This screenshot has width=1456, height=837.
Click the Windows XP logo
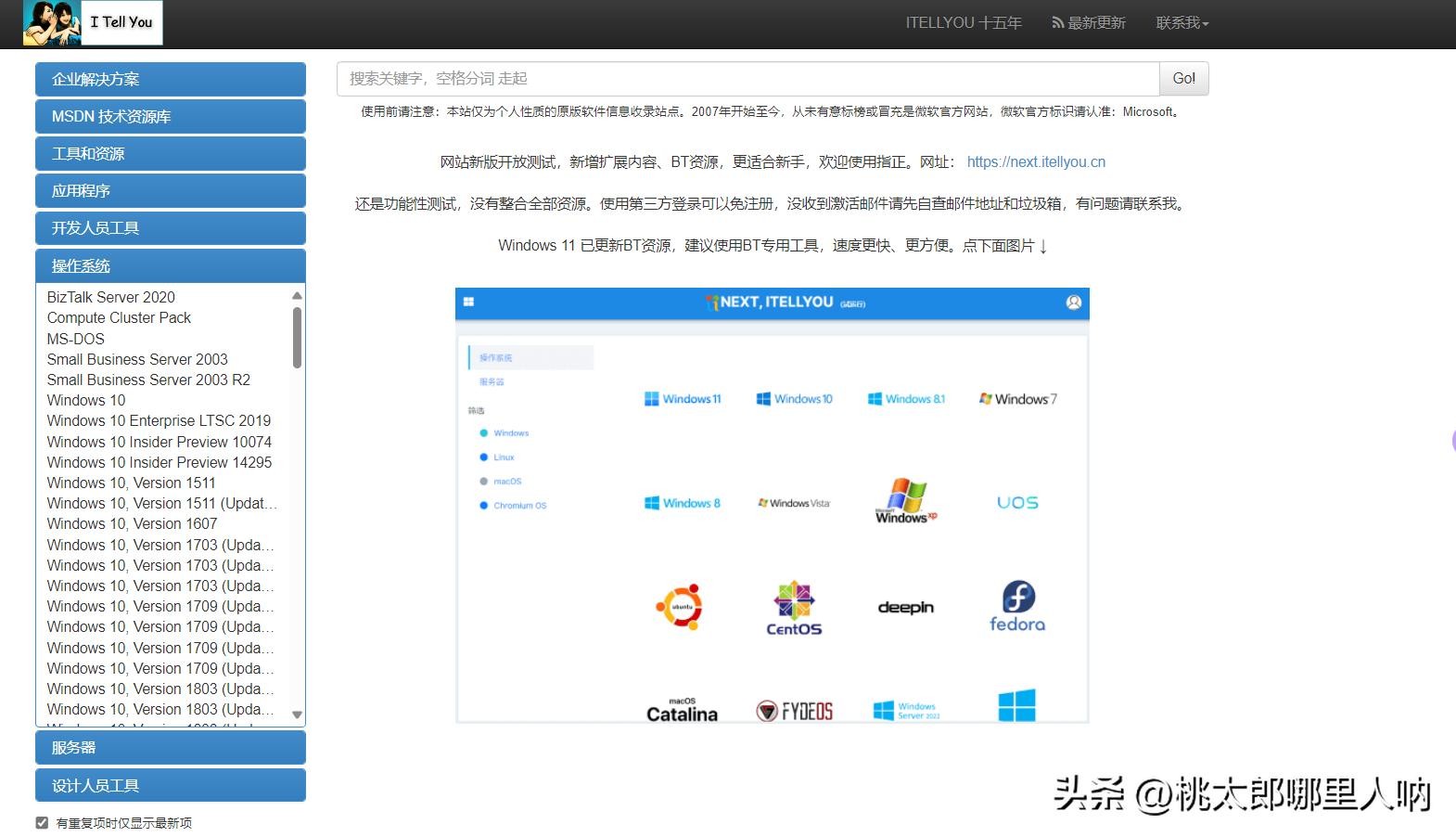pos(906,502)
